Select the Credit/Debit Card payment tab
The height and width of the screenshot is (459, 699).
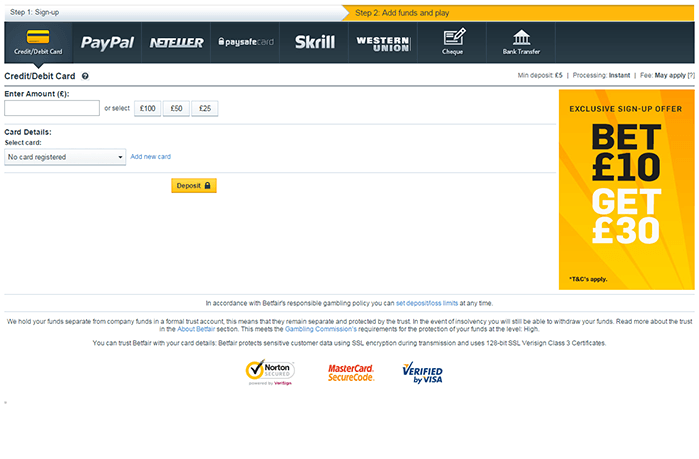click(x=38, y=42)
